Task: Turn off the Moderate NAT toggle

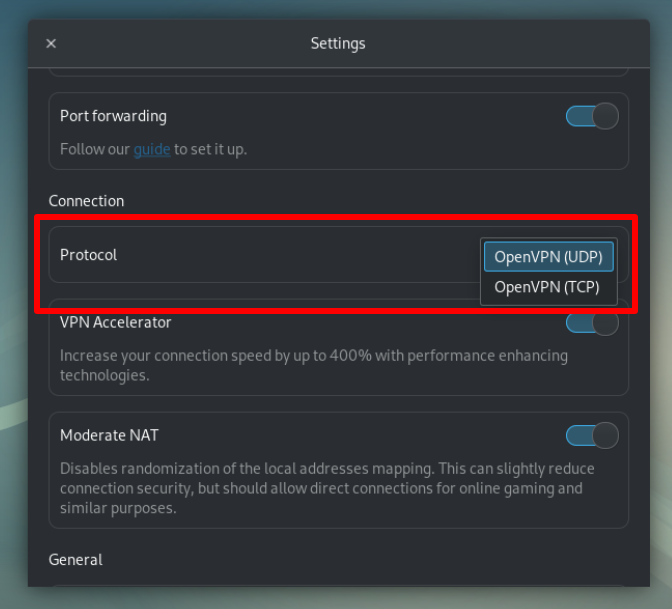Action: pos(592,435)
